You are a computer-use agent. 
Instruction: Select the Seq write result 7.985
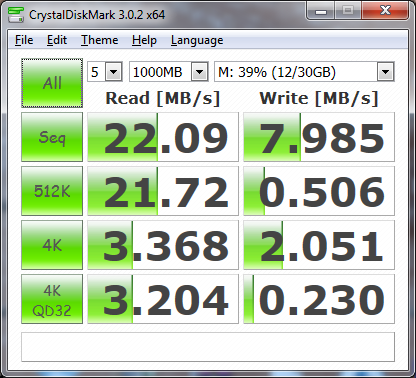click(x=319, y=137)
